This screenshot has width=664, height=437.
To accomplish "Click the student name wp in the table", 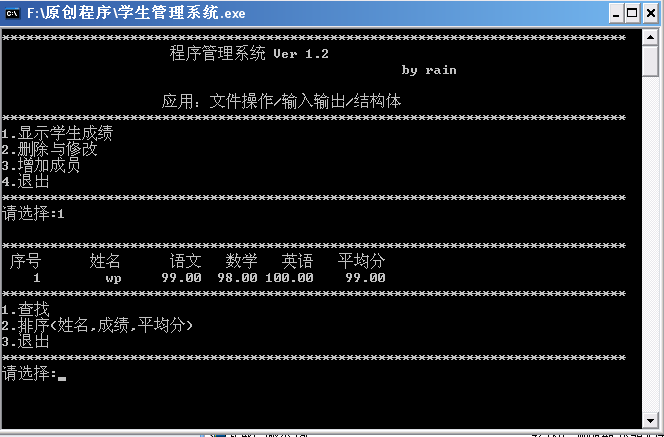I will click(x=113, y=278).
